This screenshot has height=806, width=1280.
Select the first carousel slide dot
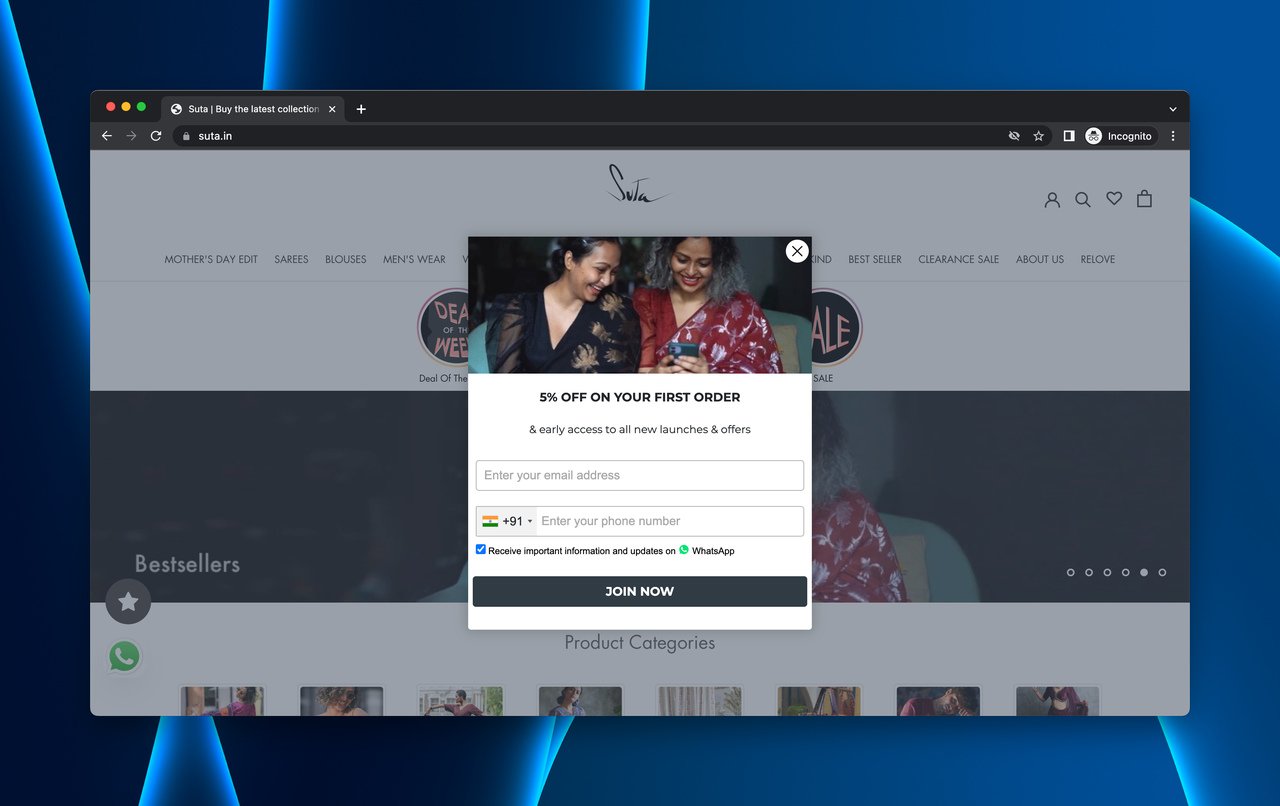click(1071, 572)
